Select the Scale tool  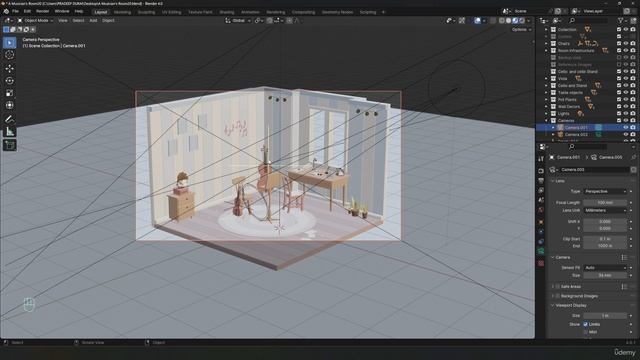point(10,93)
